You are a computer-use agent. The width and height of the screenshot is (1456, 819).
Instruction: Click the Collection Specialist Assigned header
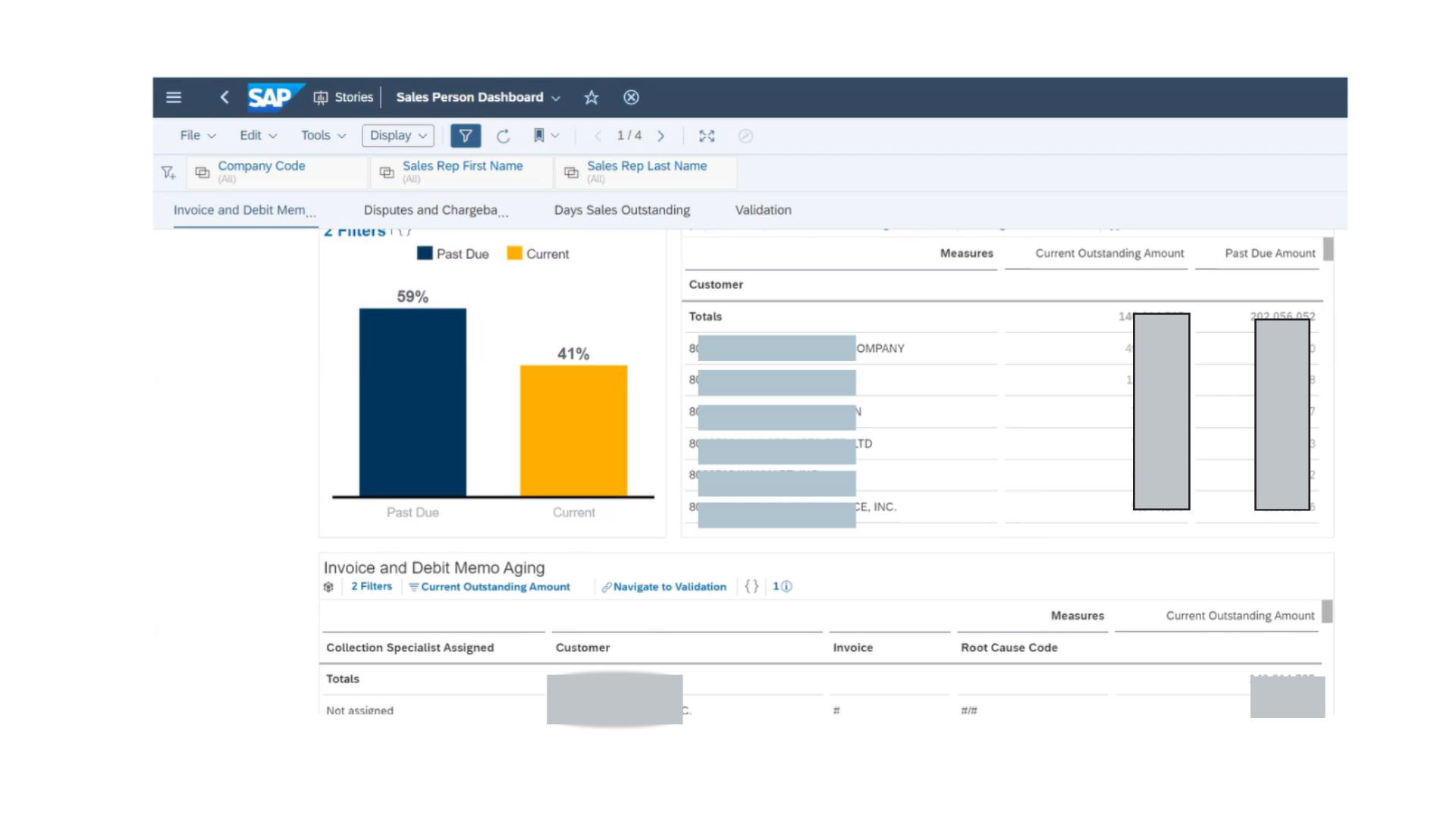click(409, 648)
